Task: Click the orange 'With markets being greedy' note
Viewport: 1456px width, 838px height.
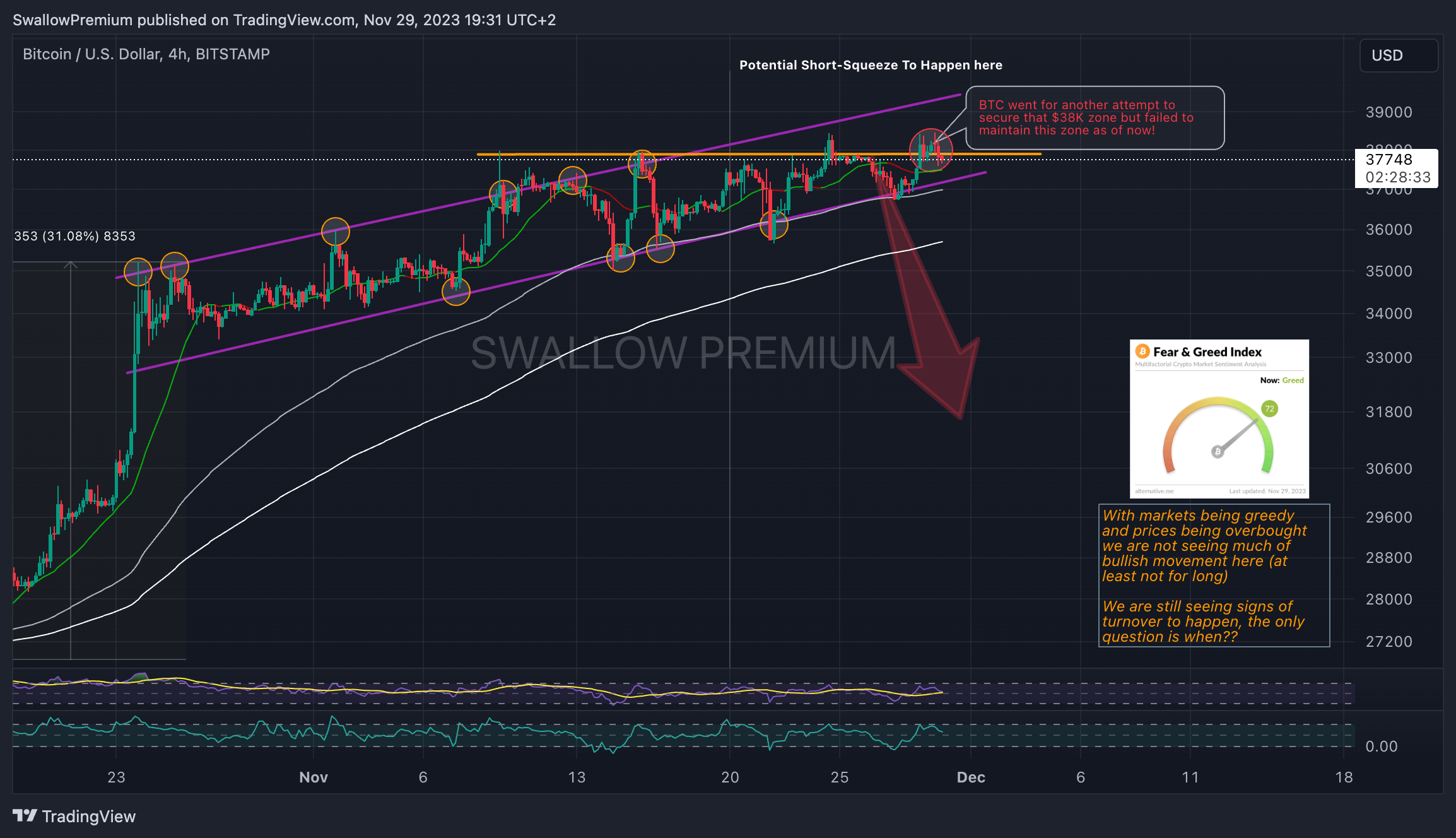Action: (x=1204, y=546)
